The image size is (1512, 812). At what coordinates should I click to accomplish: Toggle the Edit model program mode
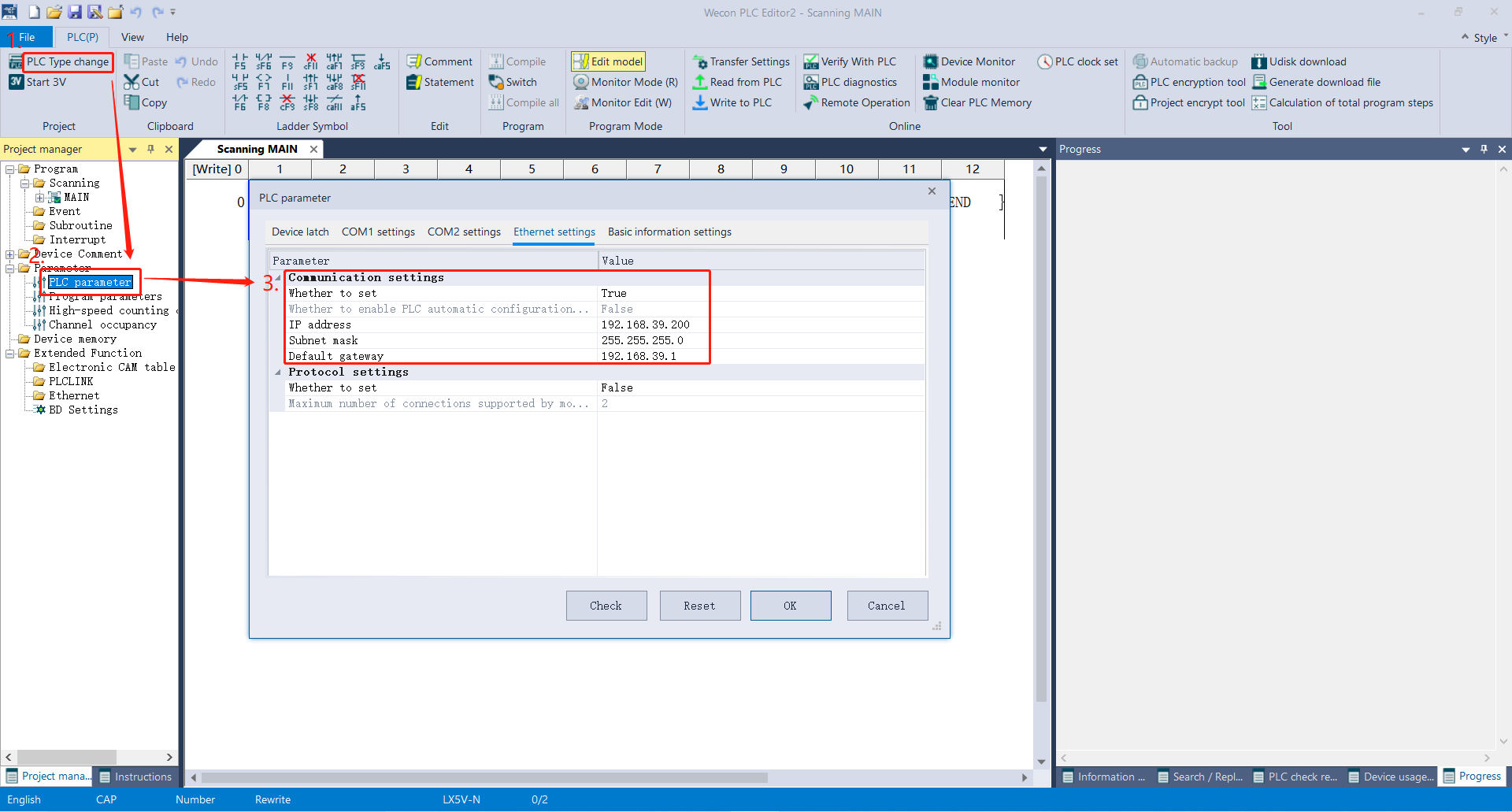point(608,61)
